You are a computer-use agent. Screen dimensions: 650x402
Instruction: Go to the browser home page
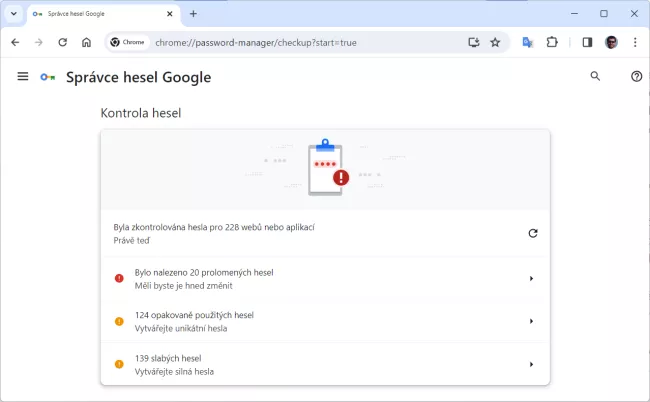87,43
